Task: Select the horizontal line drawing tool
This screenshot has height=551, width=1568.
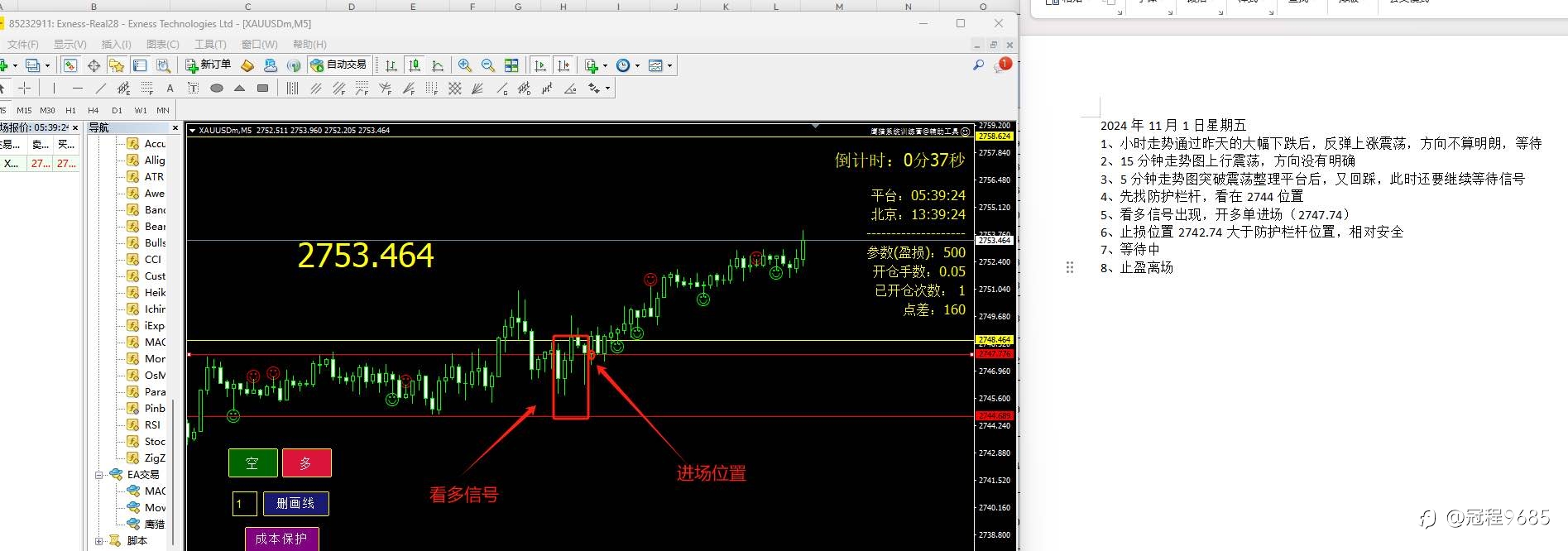Action: [x=78, y=88]
